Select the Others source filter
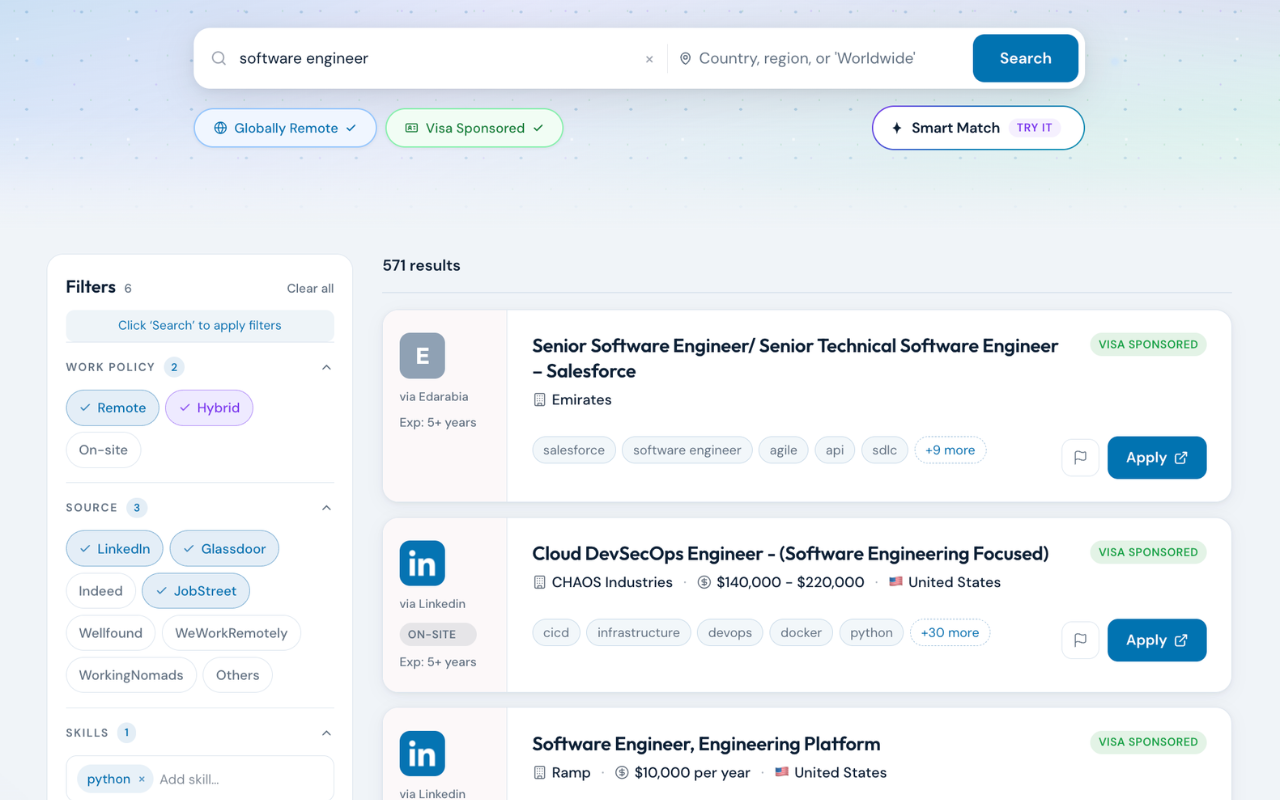 click(x=237, y=674)
